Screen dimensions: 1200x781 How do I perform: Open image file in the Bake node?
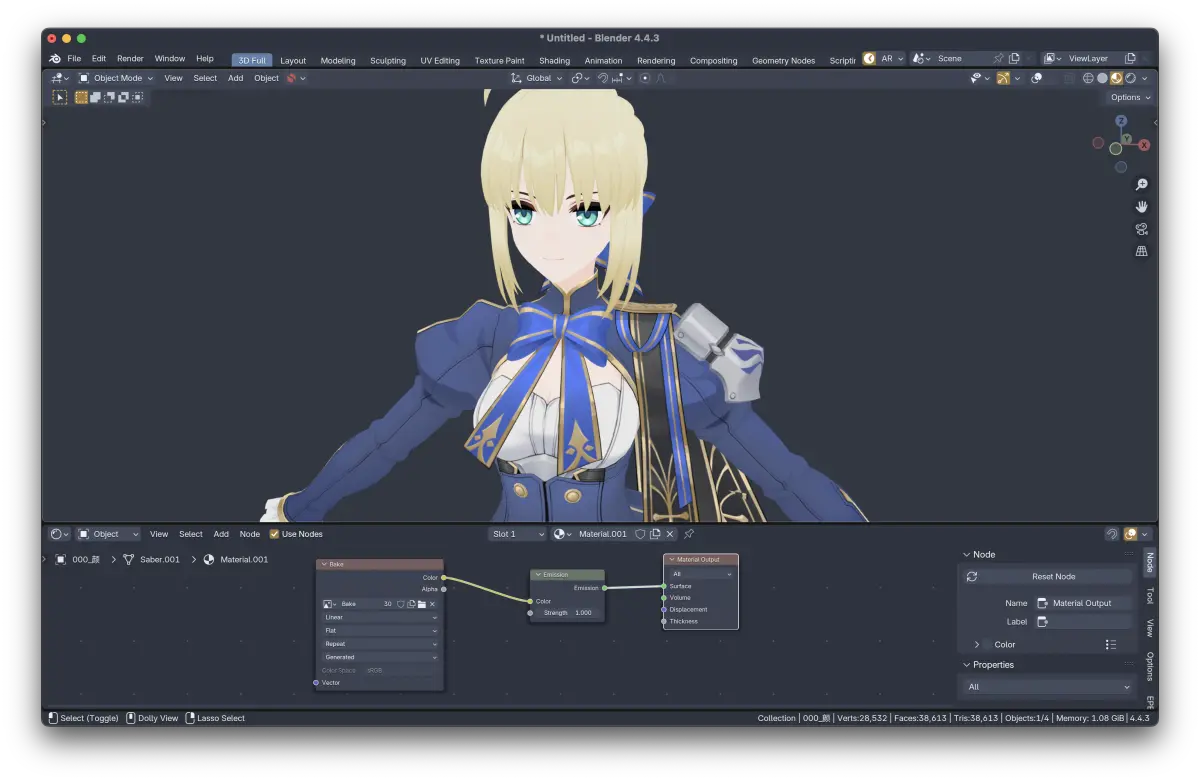[422, 604]
